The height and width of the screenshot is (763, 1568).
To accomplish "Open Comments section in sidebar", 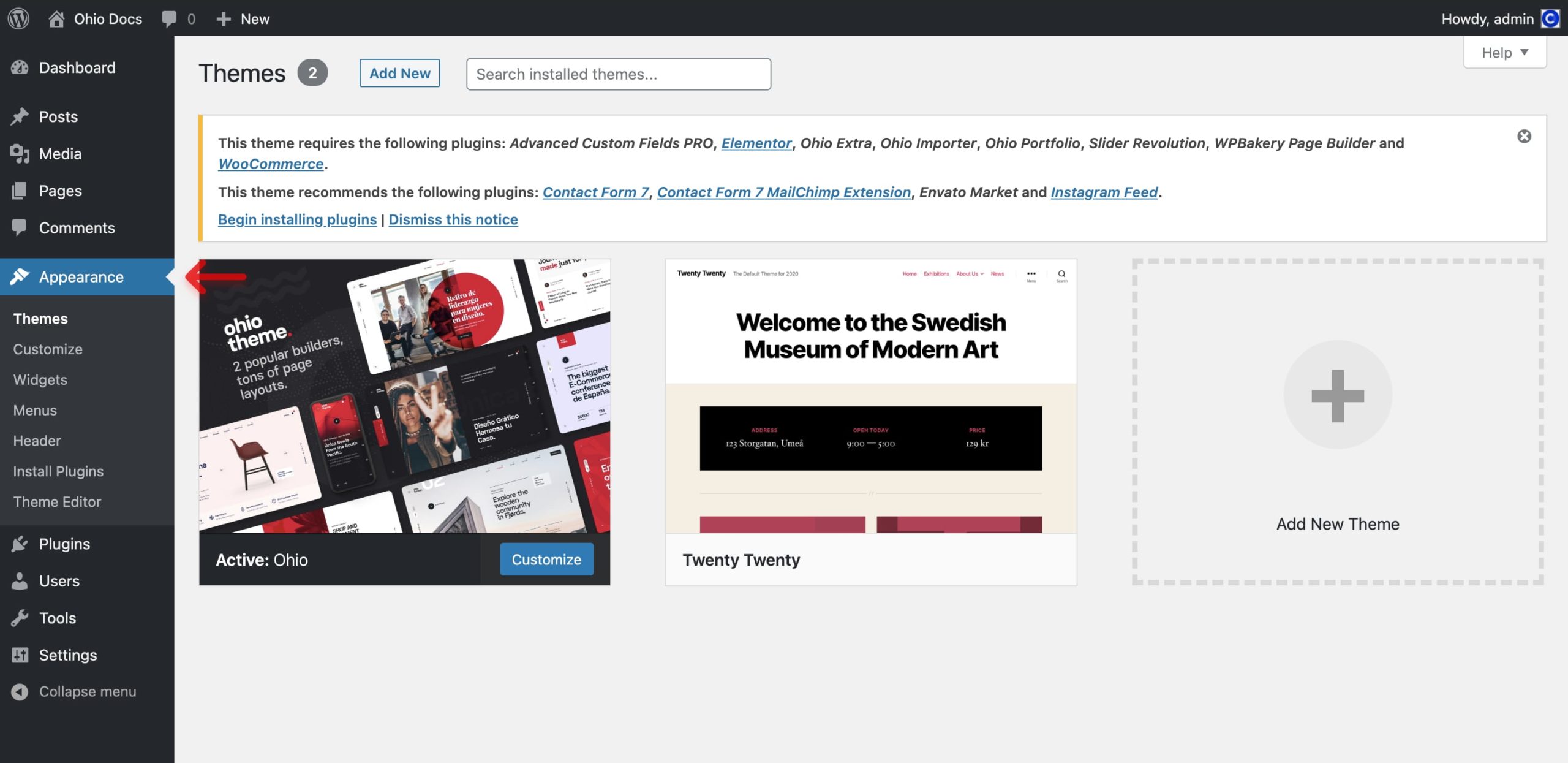I will (77, 227).
